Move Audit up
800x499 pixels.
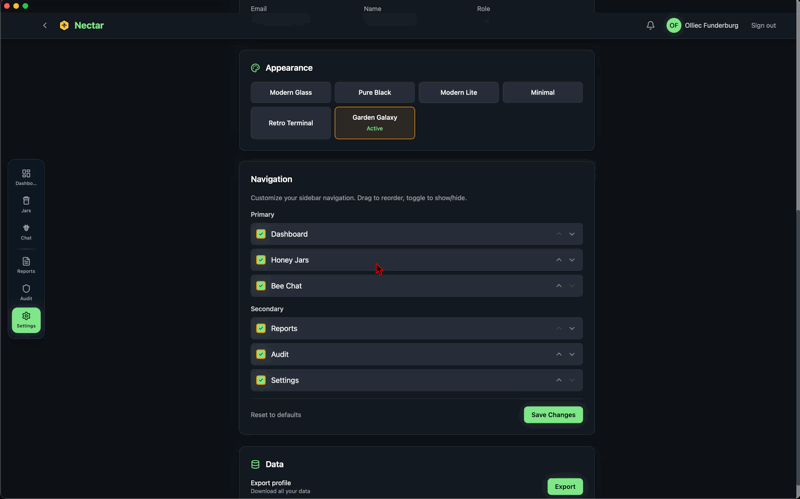[559, 354]
